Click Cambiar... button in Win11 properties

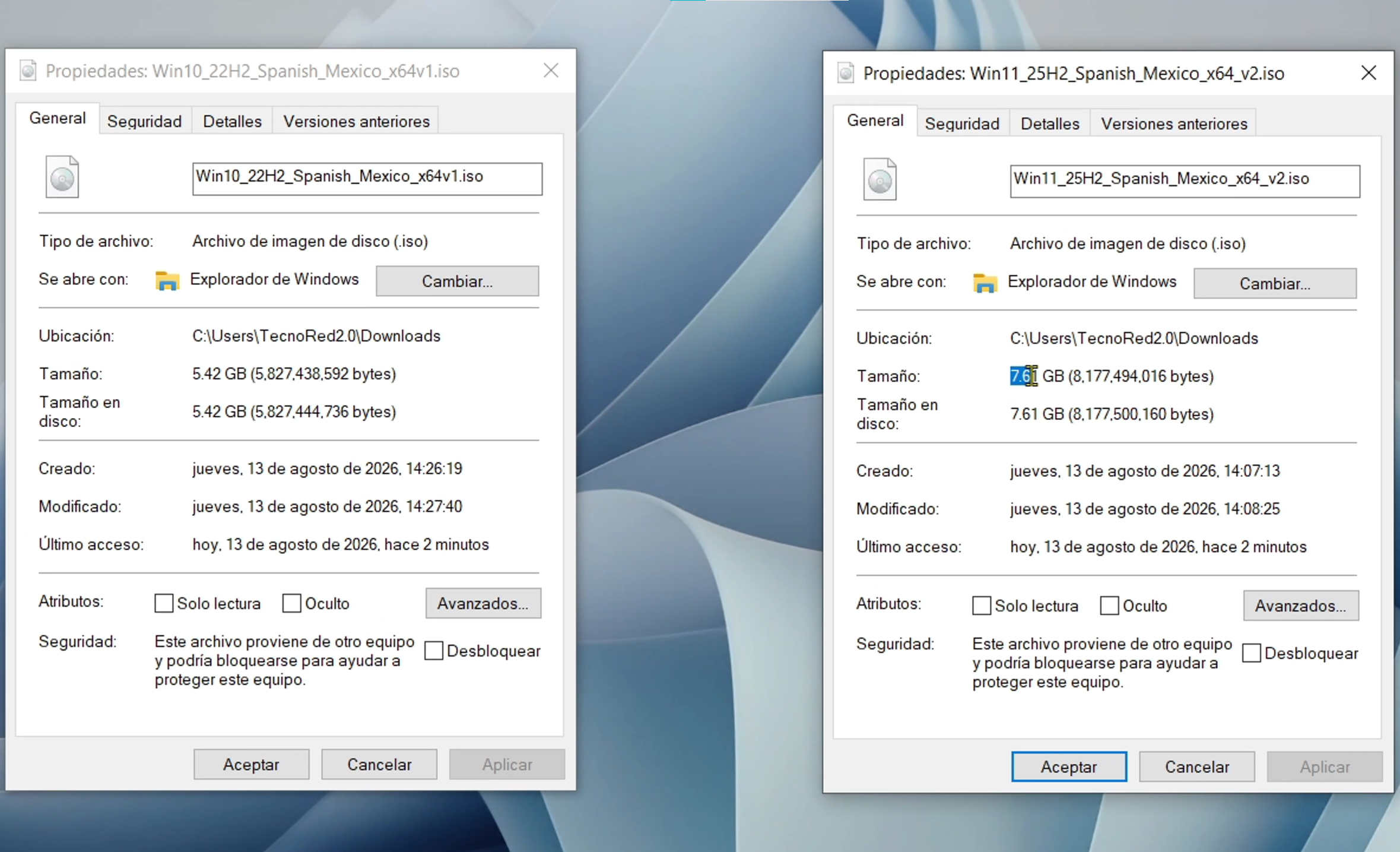pyautogui.click(x=1275, y=283)
